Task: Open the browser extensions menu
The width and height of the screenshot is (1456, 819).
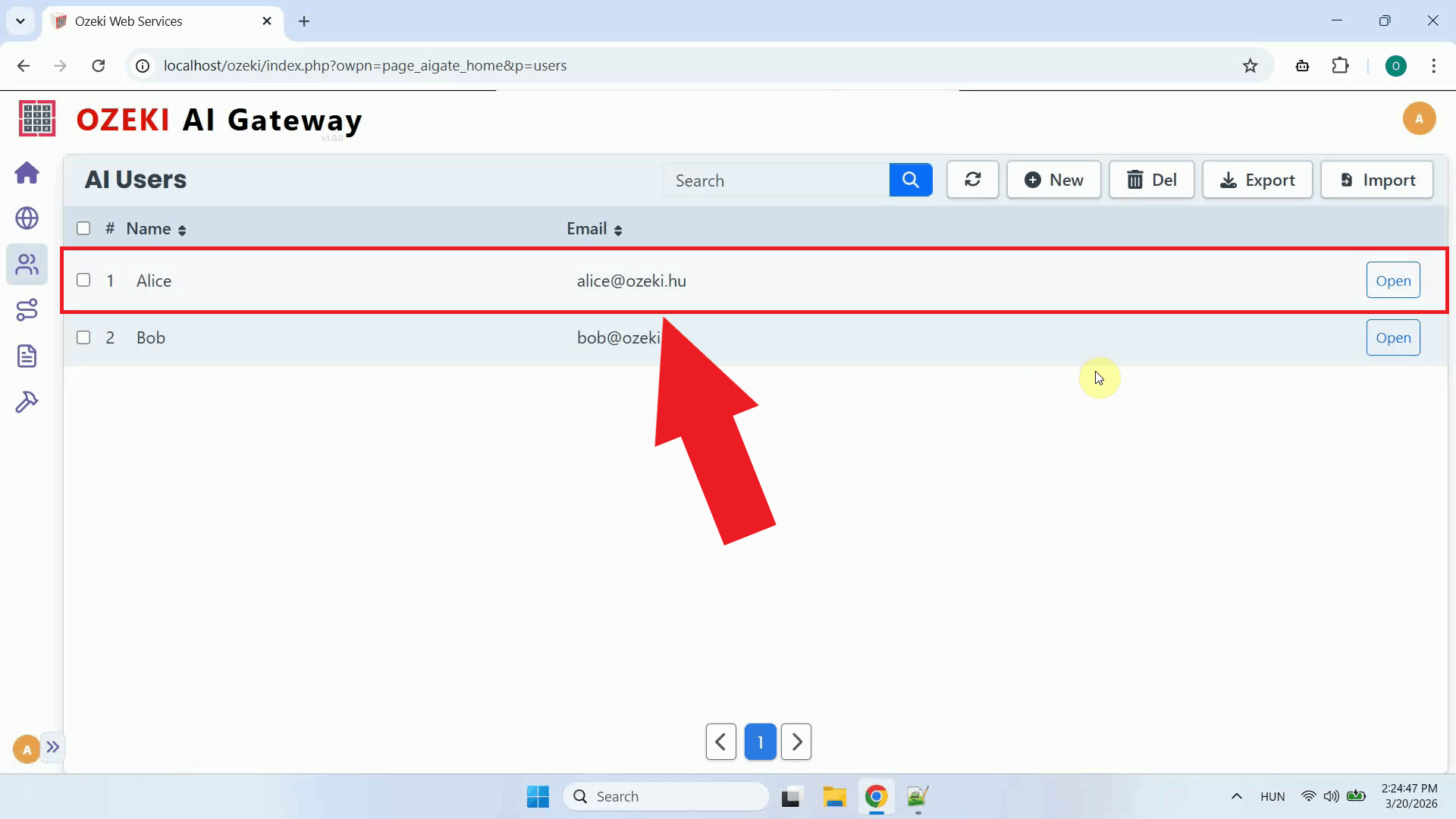Action: pos(1341,66)
